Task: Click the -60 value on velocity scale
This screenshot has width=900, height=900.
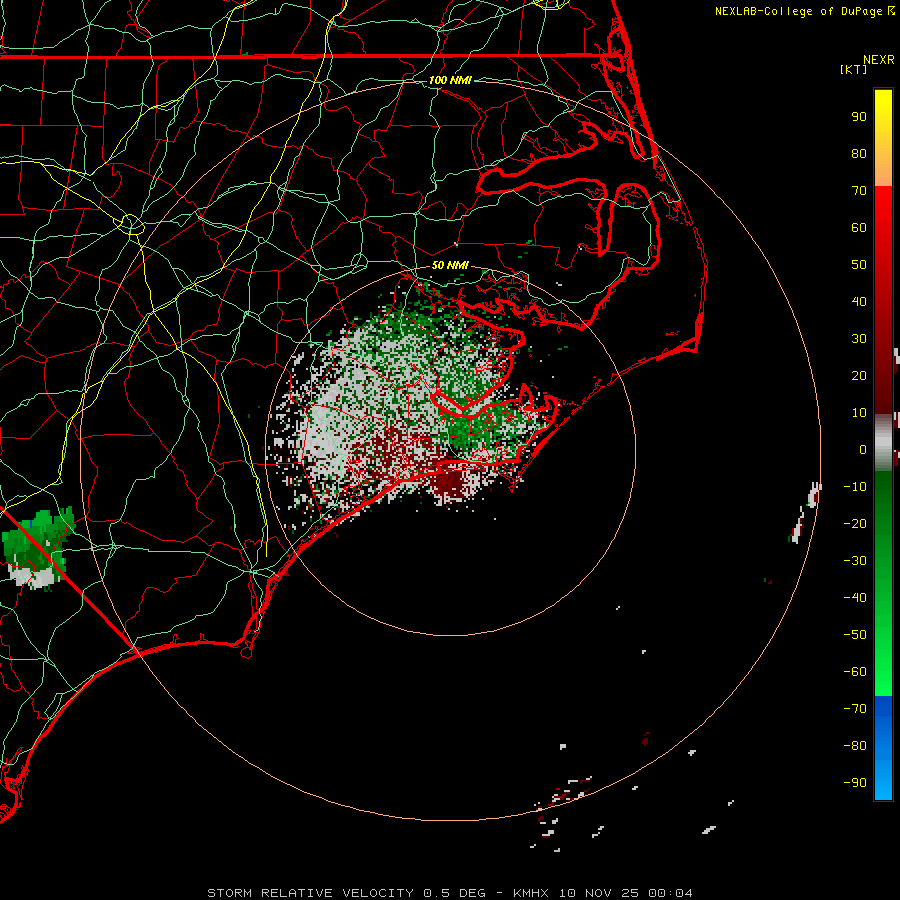Action: pyautogui.click(x=855, y=672)
